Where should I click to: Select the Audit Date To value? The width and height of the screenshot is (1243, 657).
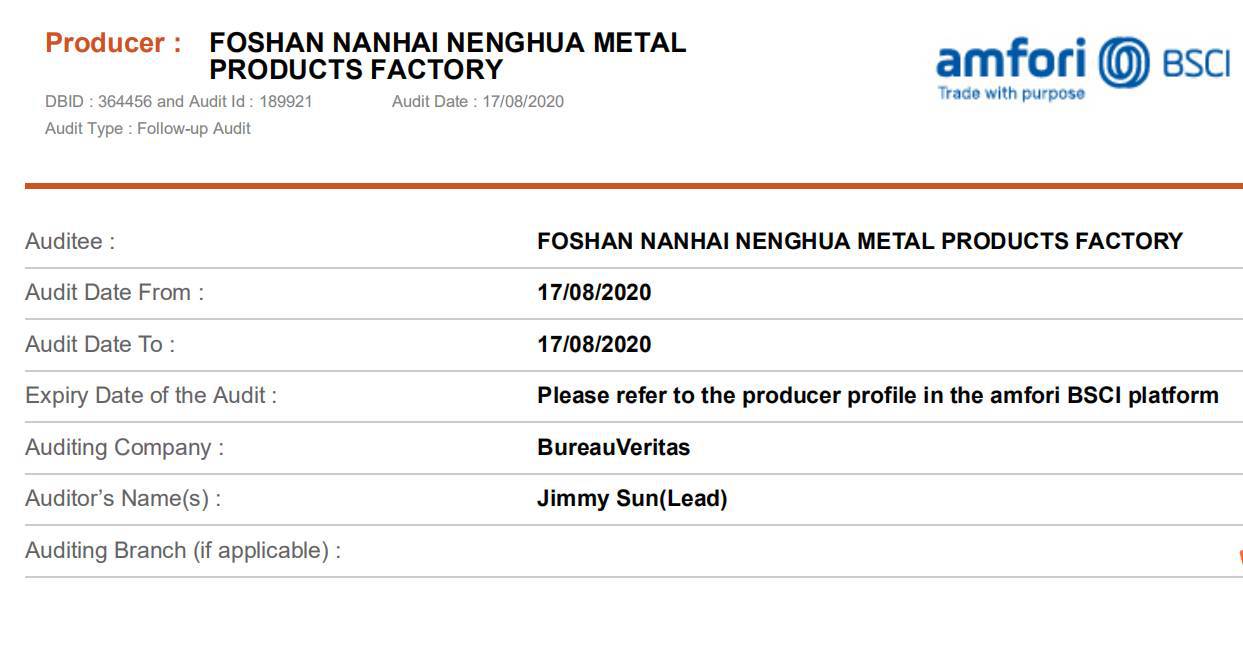click(x=593, y=344)
